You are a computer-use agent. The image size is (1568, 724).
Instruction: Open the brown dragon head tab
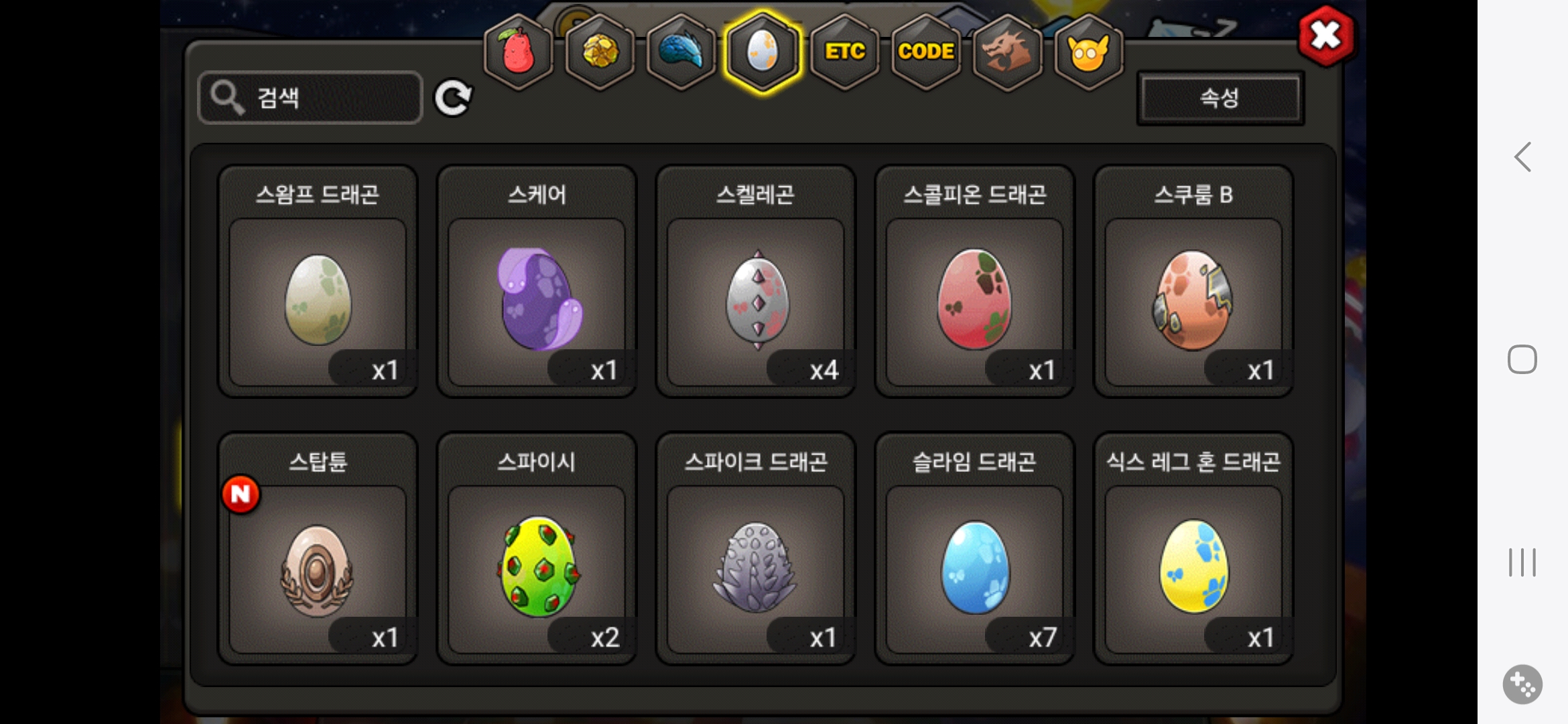[x=1007, y=52]
